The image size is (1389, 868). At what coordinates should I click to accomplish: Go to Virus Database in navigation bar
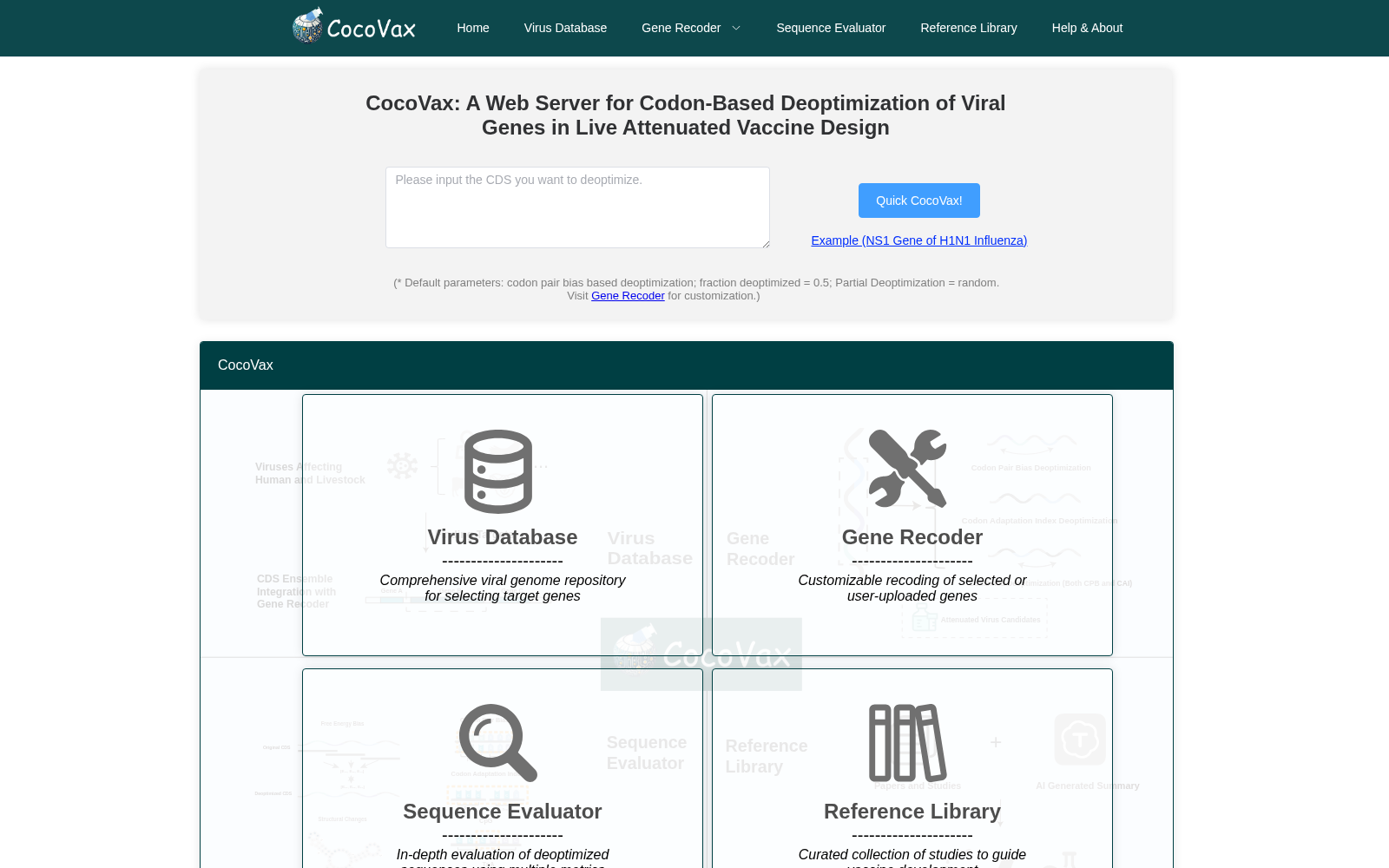[565, 28]
